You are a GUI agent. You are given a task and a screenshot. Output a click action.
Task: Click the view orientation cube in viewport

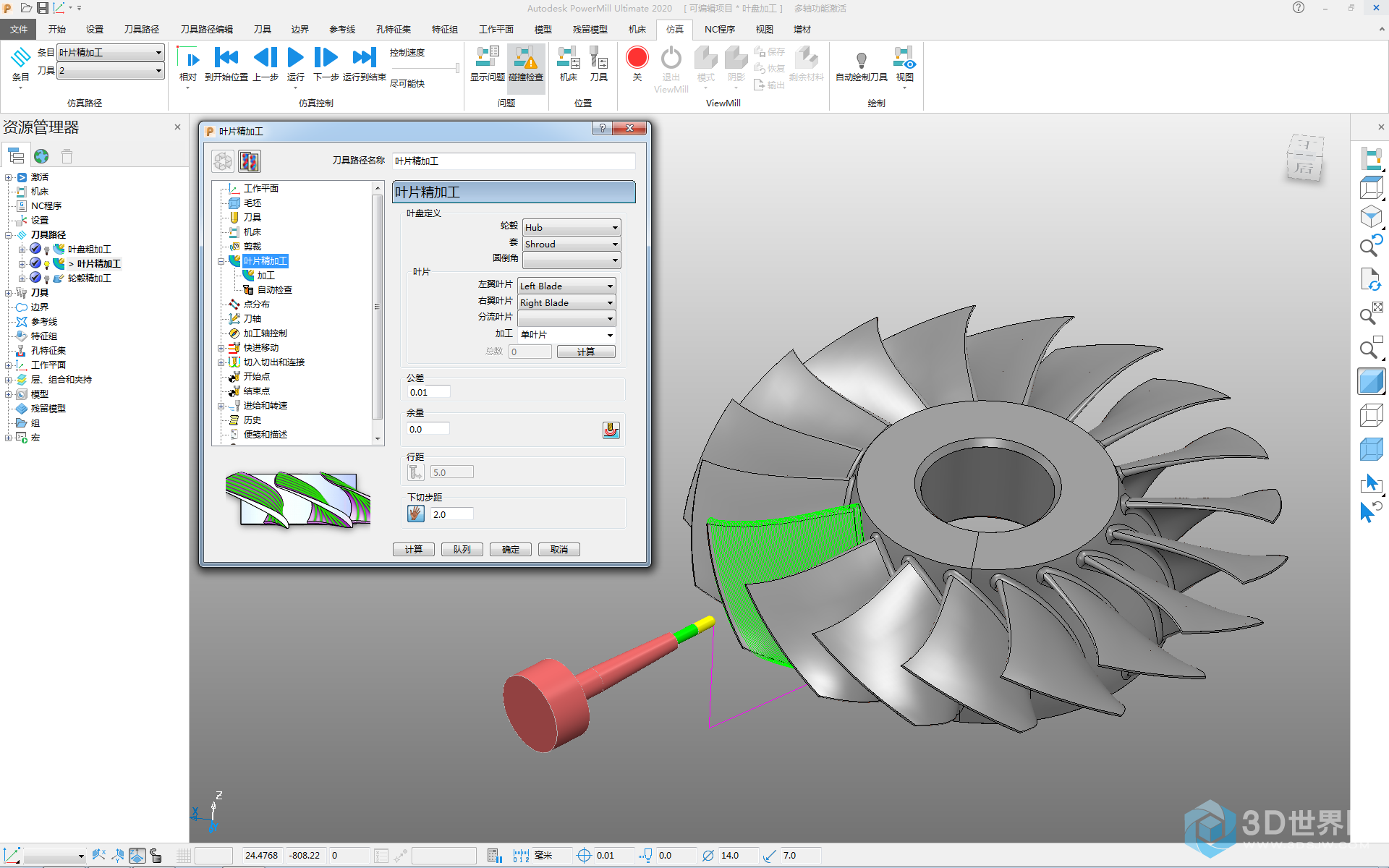[x=1304, y=157]
